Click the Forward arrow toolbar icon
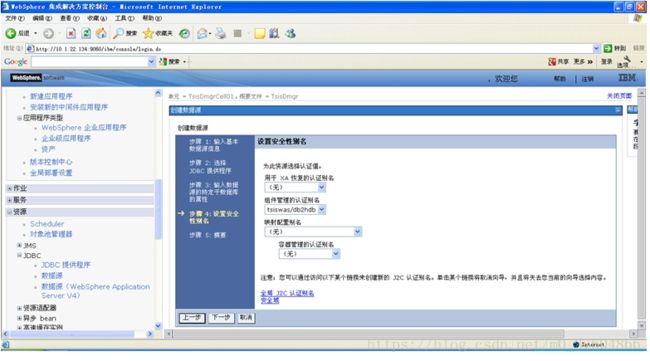Image resolution: width=650 pixels, height=361 pixels. pyautogui.click(x=49, y=33)
